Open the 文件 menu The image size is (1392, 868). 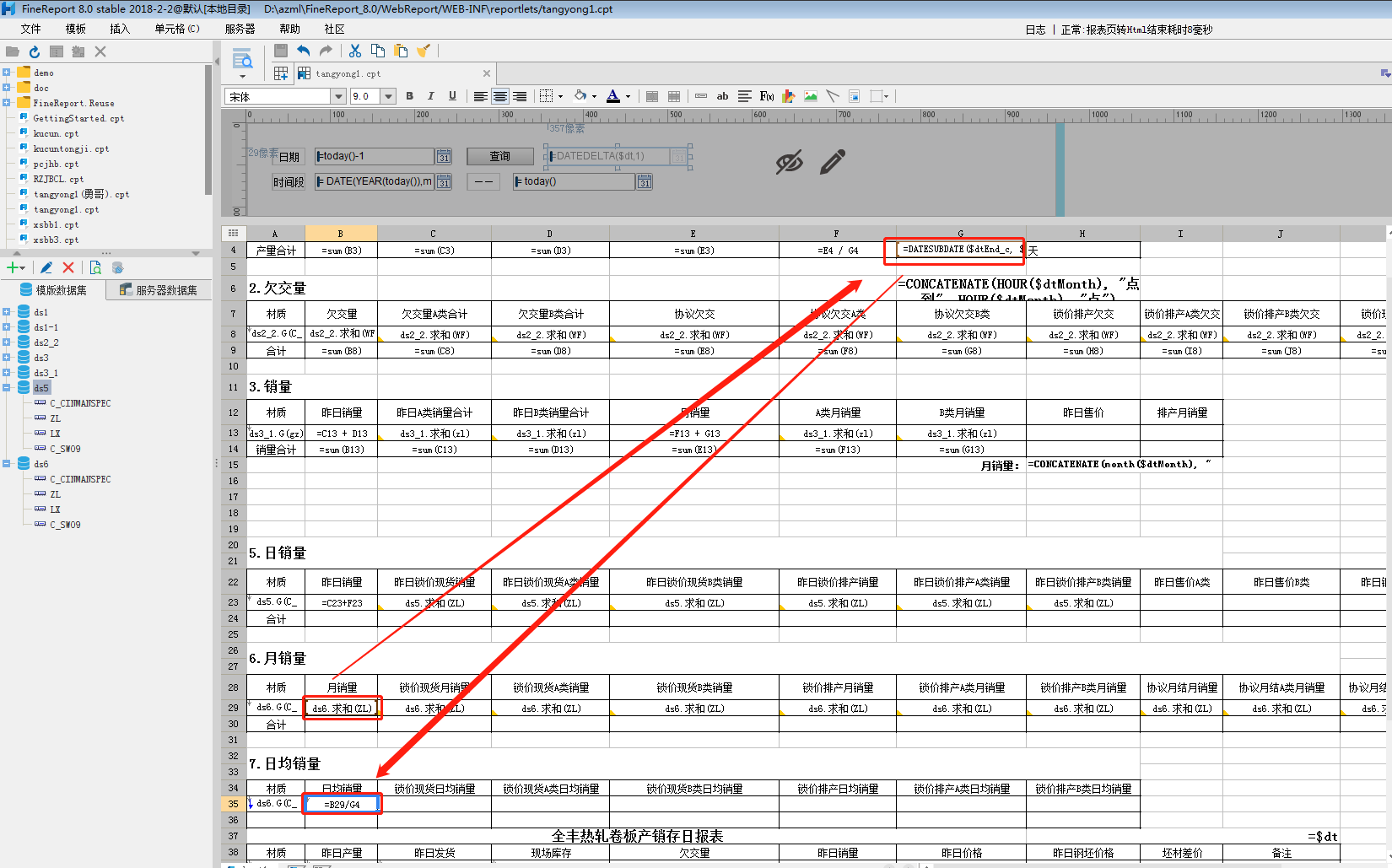tap(31, 29)
